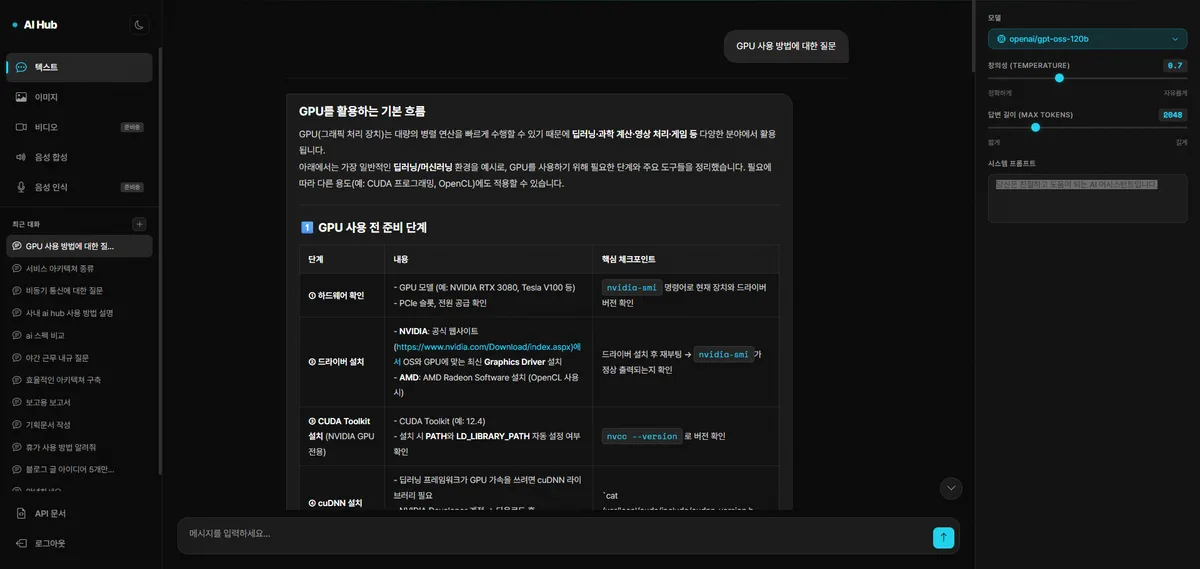Open chat '사내 ai hub 사용 방법 설명'
Image resolution: width=1200 pixels, height=569 pixels.
(x=79, y=313)
